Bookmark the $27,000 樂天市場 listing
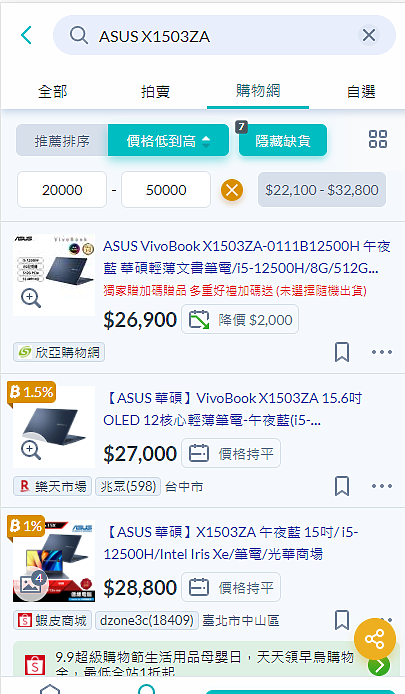 pos(342,486)
